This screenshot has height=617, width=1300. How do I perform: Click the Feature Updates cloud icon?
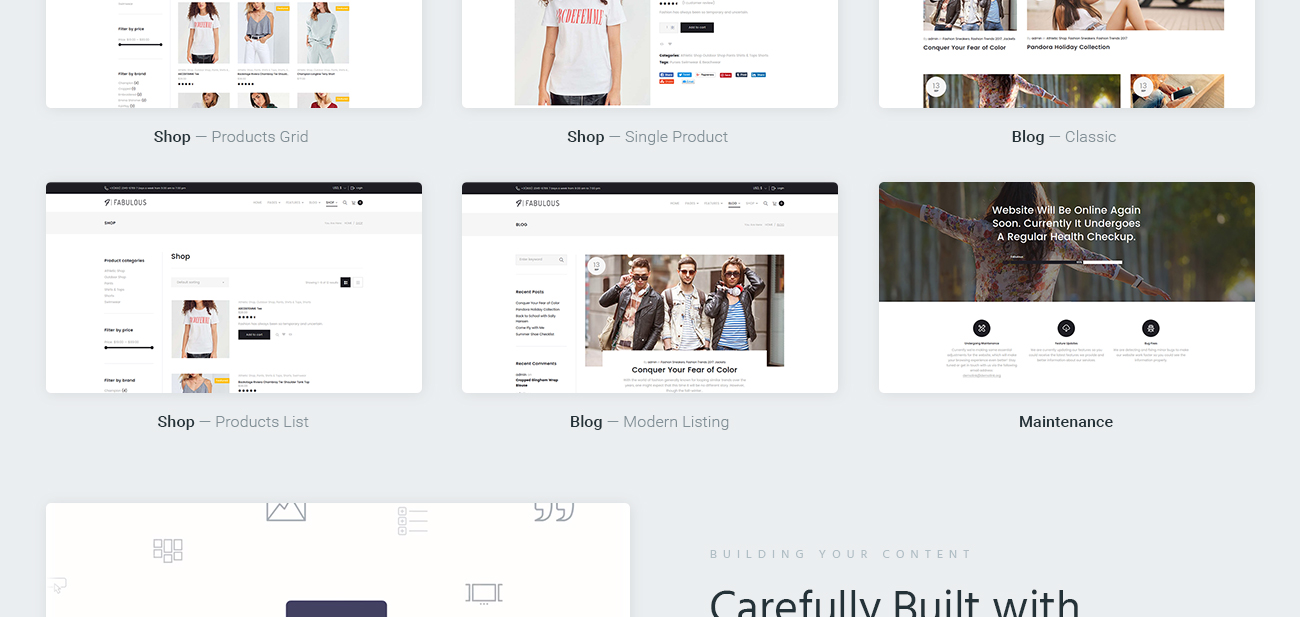coord(1066,328)
